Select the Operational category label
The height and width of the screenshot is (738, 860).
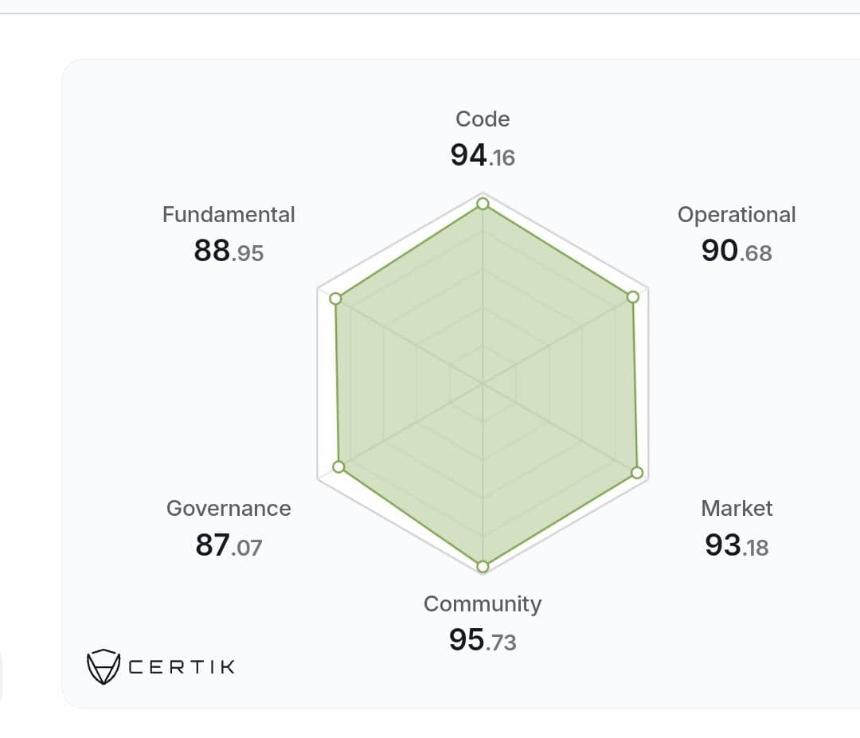(737, 215)
